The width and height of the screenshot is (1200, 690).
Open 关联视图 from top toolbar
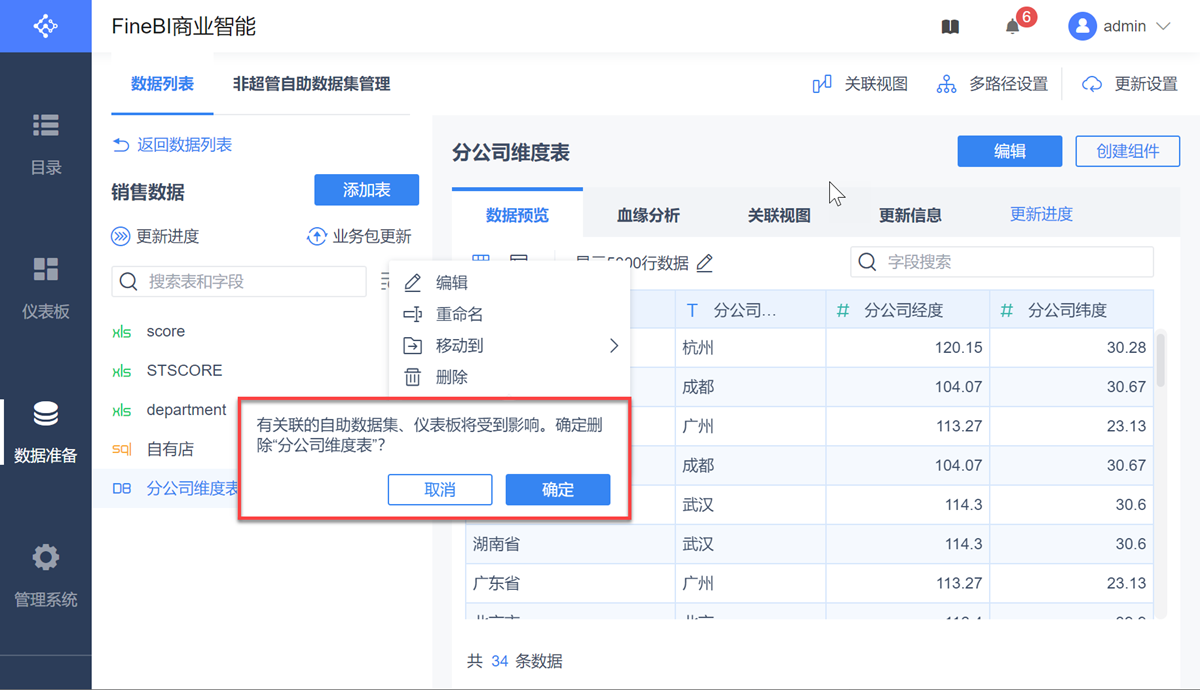(x=861, y=84)
